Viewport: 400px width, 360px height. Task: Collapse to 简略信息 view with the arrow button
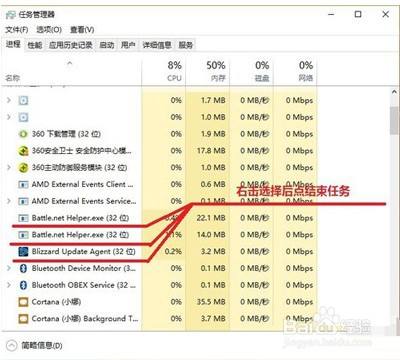pos(11,345)
